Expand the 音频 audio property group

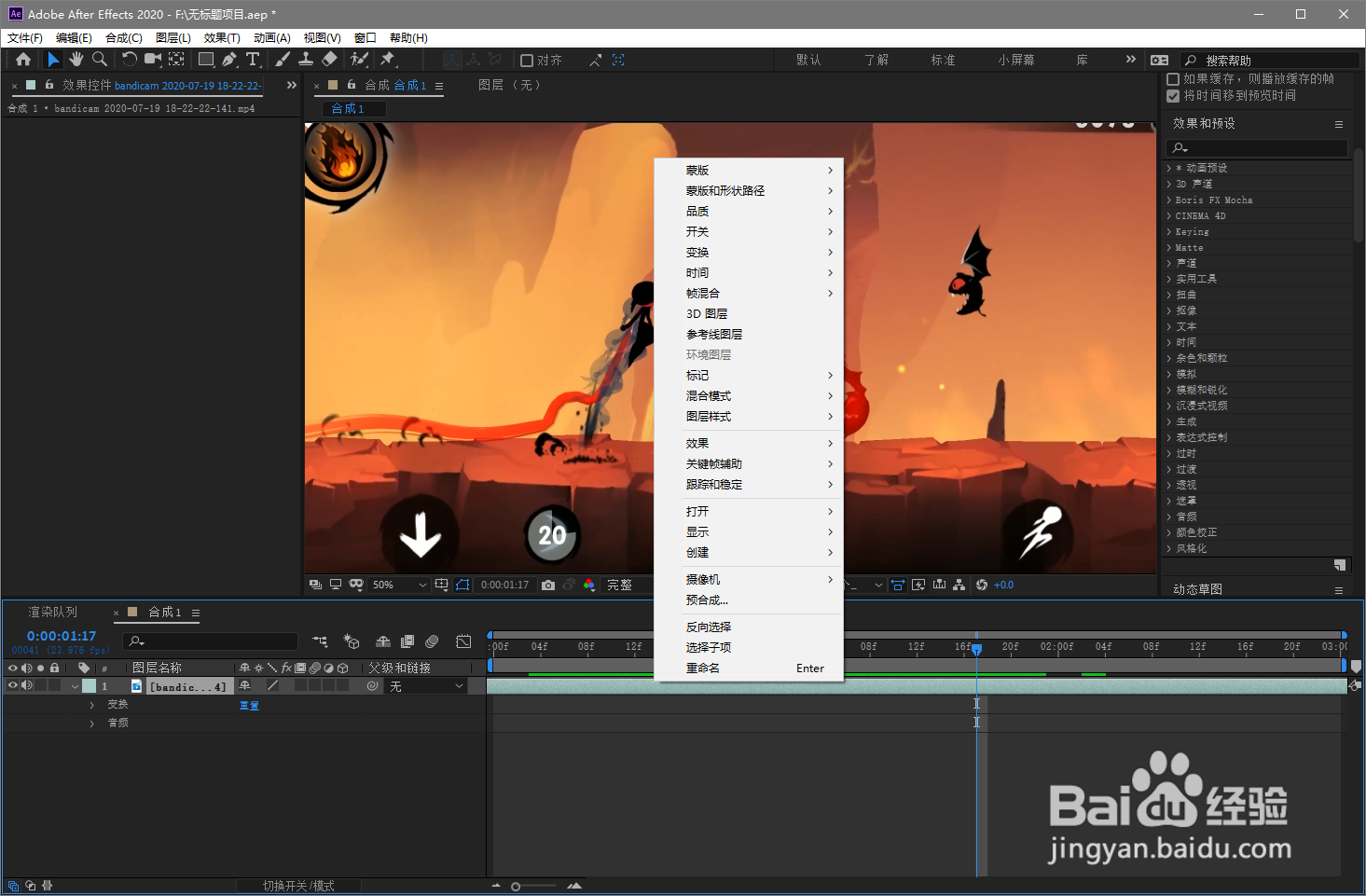[x=92, y=724]
